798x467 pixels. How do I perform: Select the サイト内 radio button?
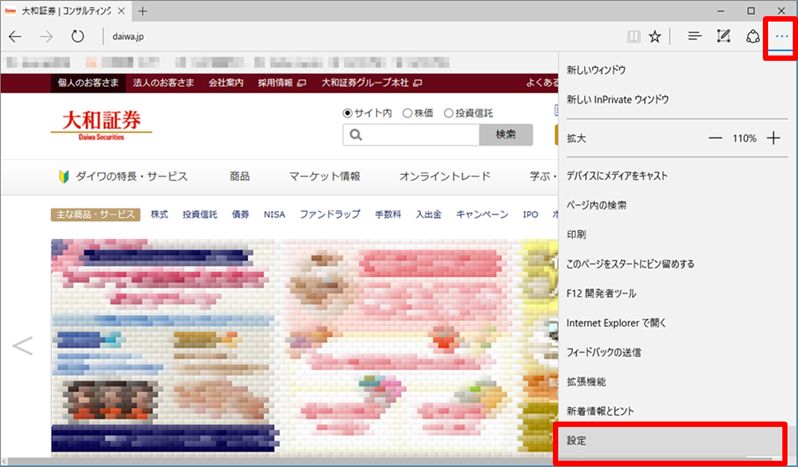(x=348, y=113)
